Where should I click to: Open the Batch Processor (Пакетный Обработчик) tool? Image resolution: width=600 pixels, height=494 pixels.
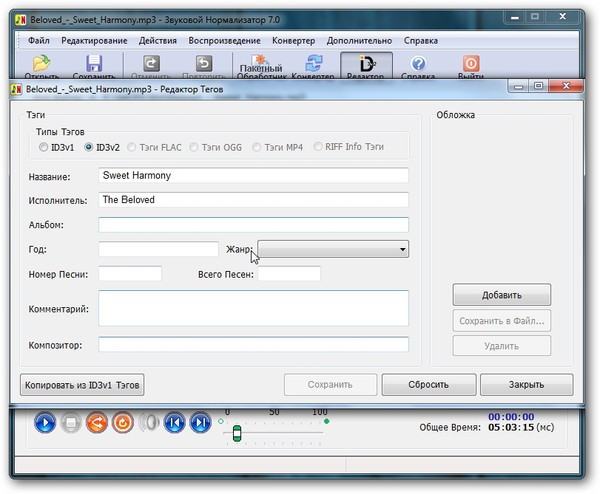tap(263, 67)
